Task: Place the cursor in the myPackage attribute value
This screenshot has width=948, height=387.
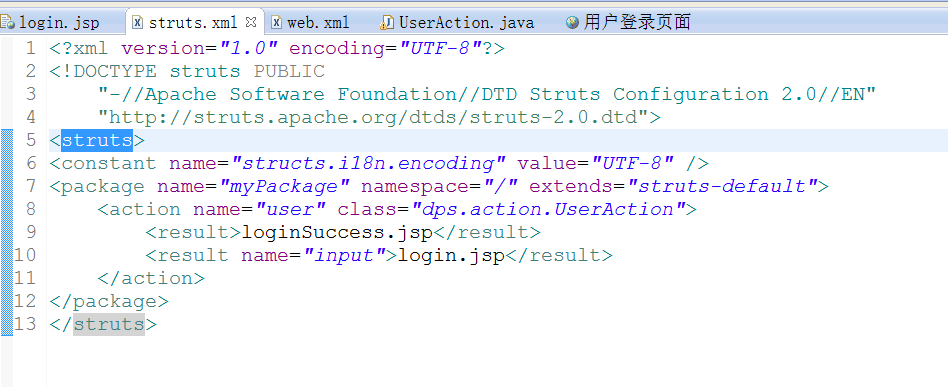Action: pos(284,186)
